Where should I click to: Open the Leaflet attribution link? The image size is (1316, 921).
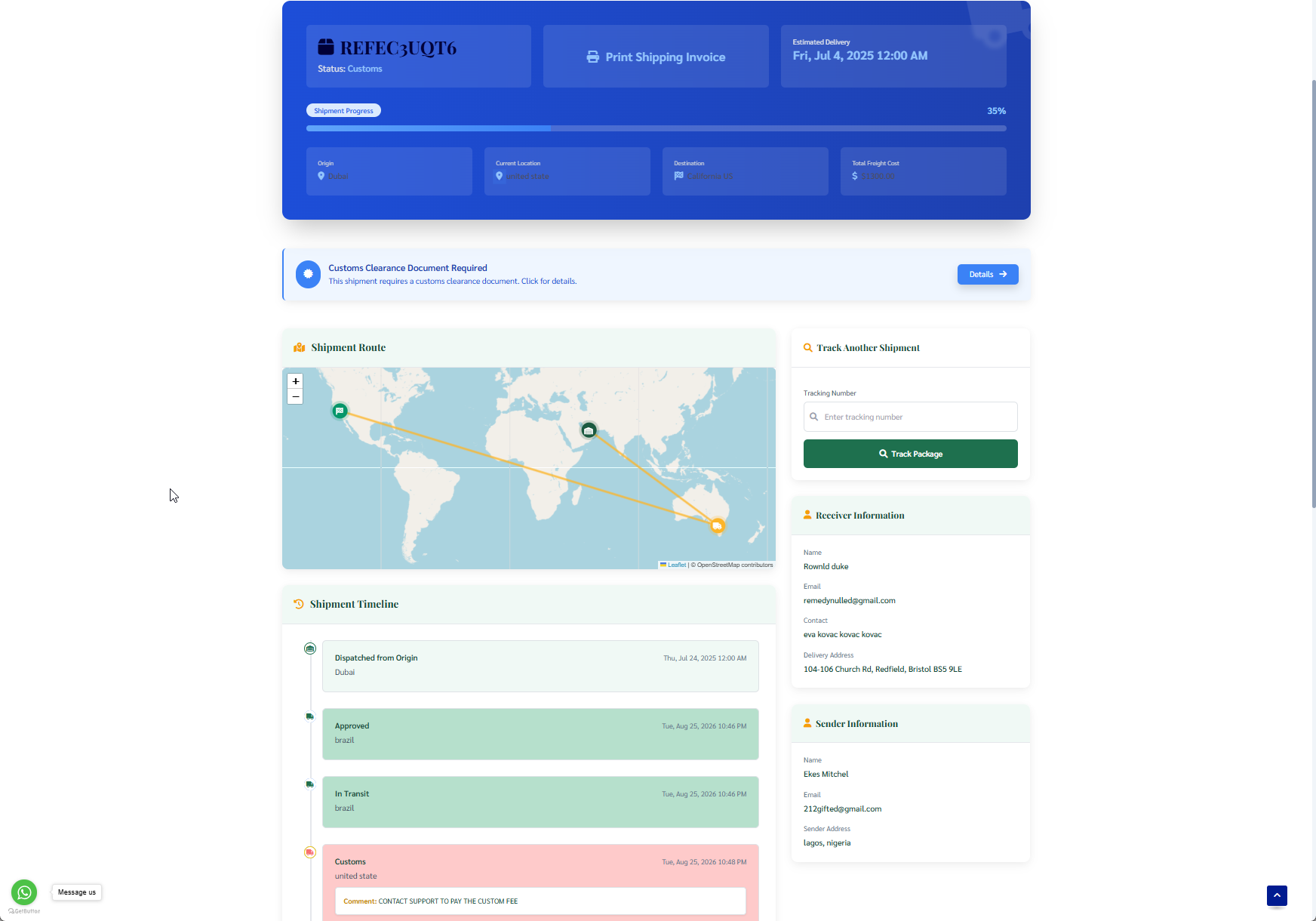pos(677,565)
